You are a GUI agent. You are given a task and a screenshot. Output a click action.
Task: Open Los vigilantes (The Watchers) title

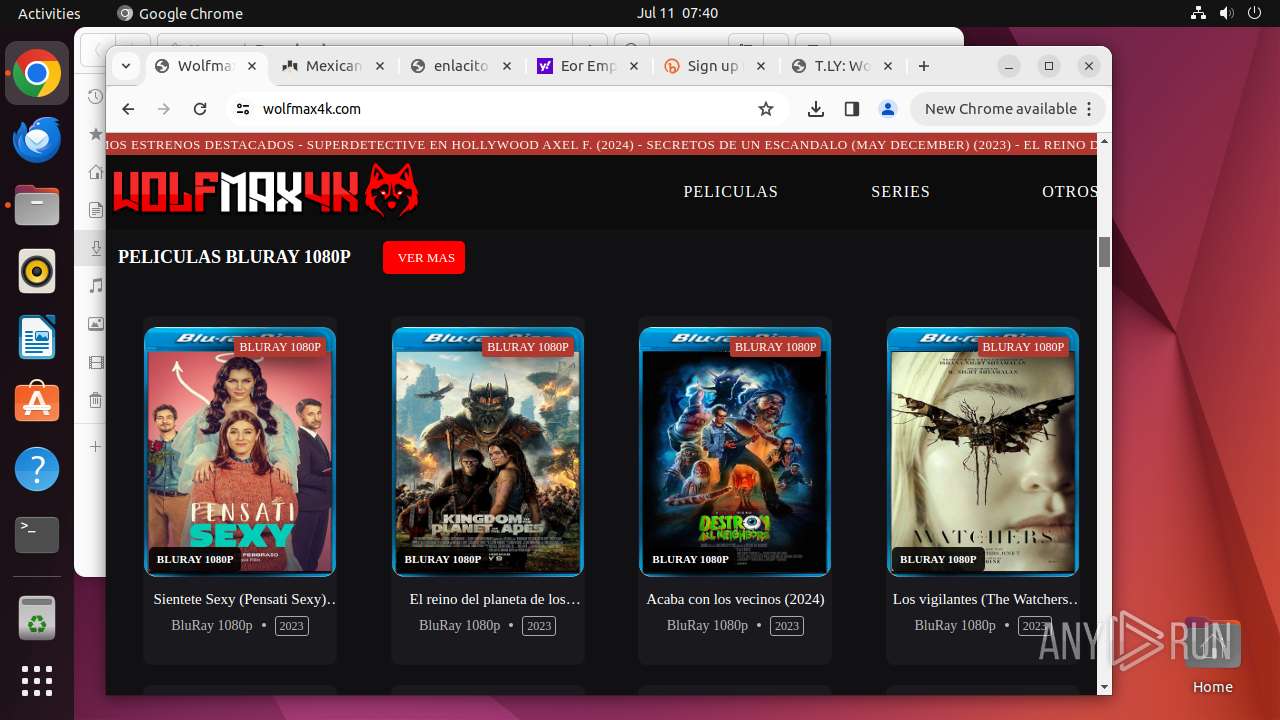pos(987,599)
